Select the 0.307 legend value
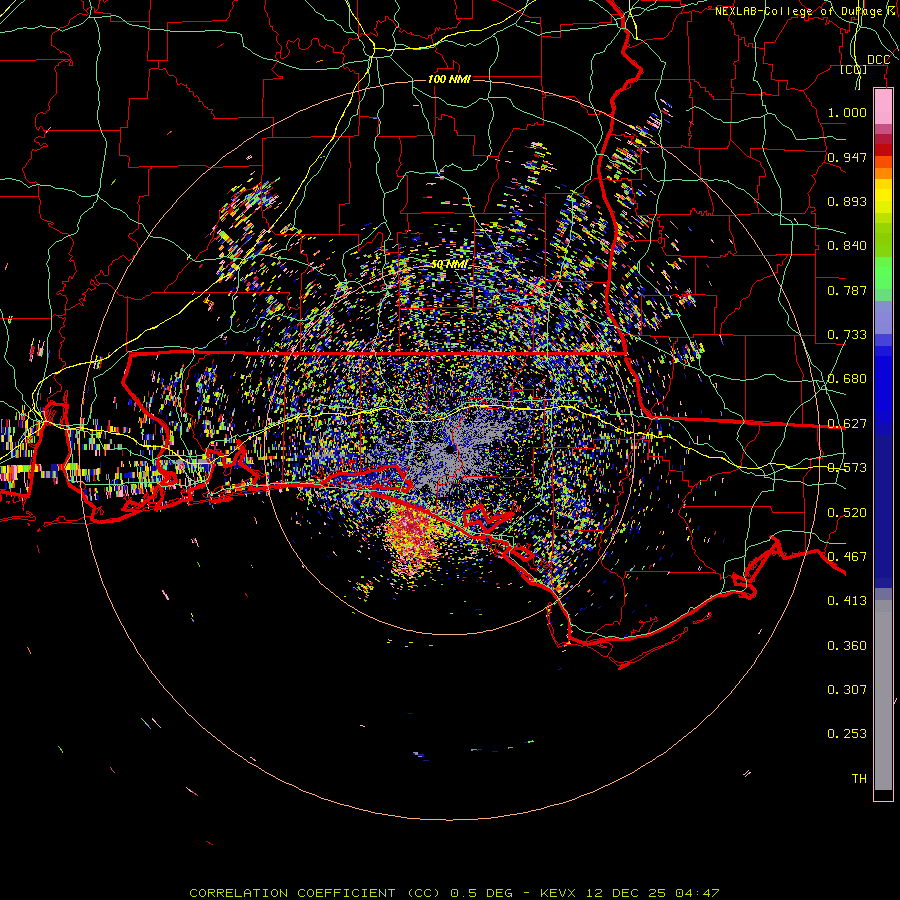 [847, 690]
